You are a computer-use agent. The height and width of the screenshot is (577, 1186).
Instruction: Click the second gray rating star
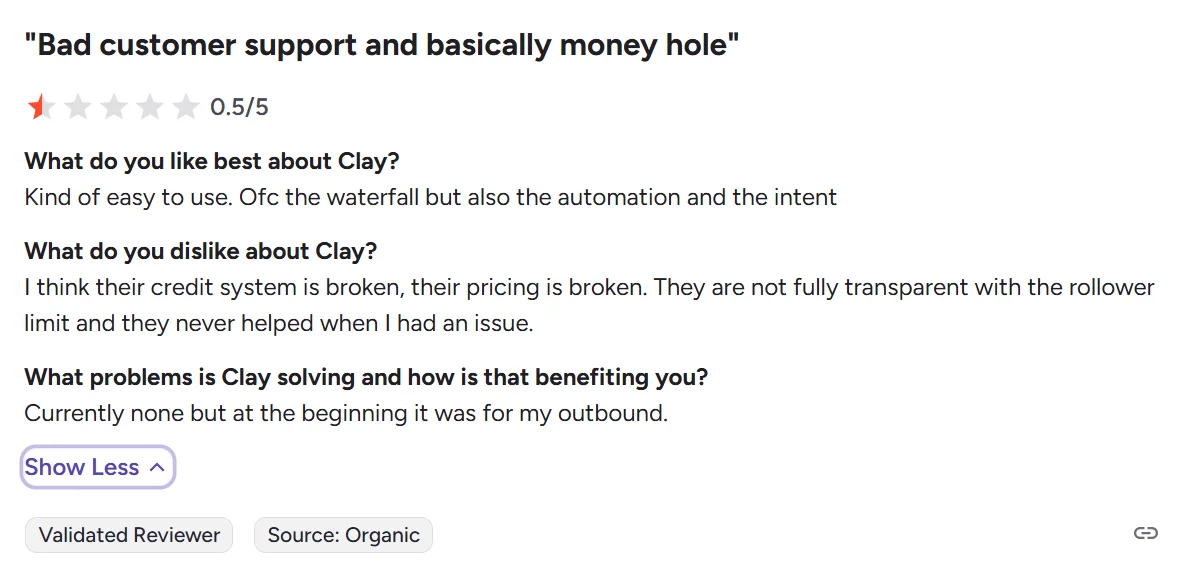pos(77,107)
